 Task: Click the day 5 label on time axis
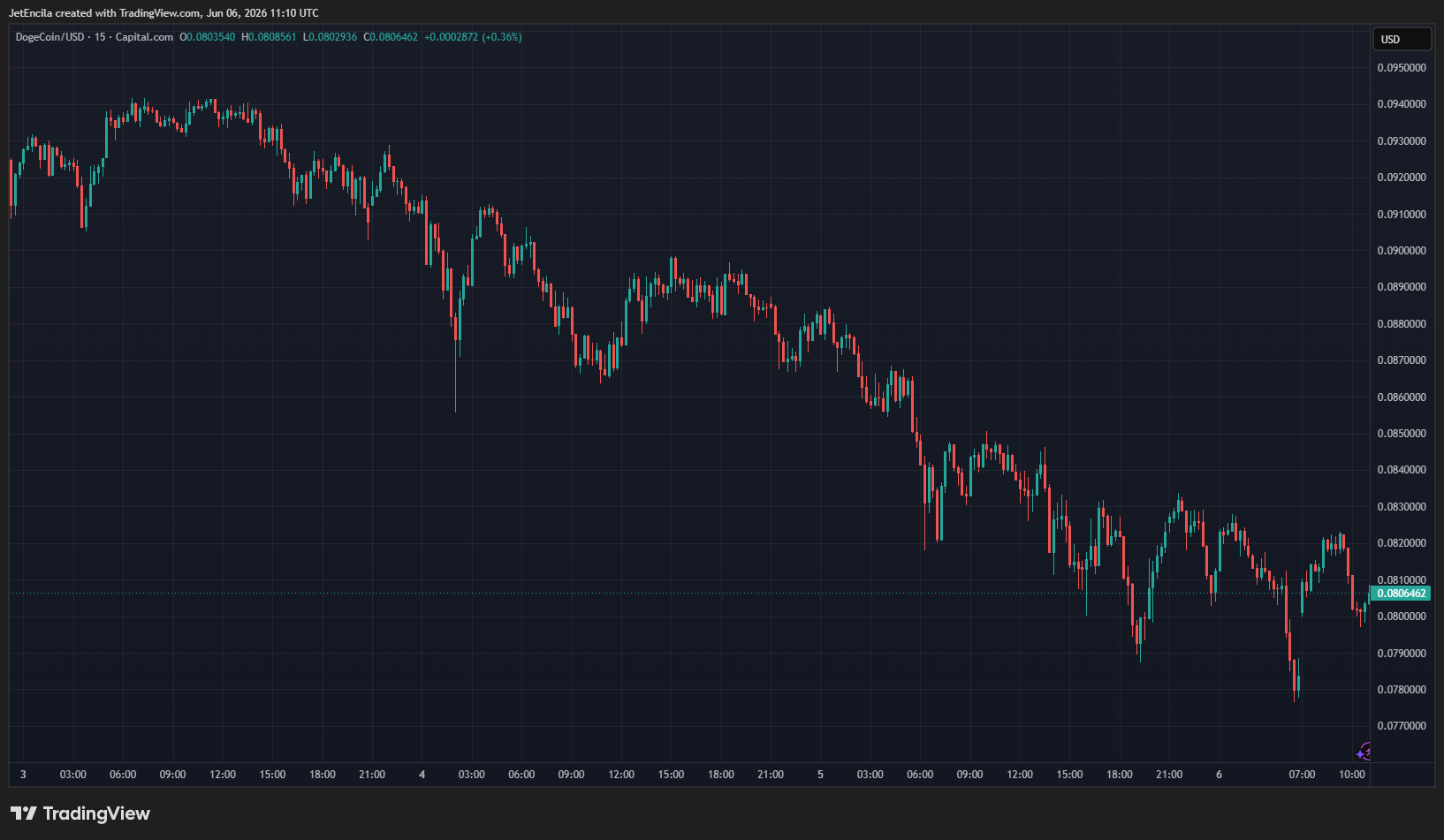820,775
